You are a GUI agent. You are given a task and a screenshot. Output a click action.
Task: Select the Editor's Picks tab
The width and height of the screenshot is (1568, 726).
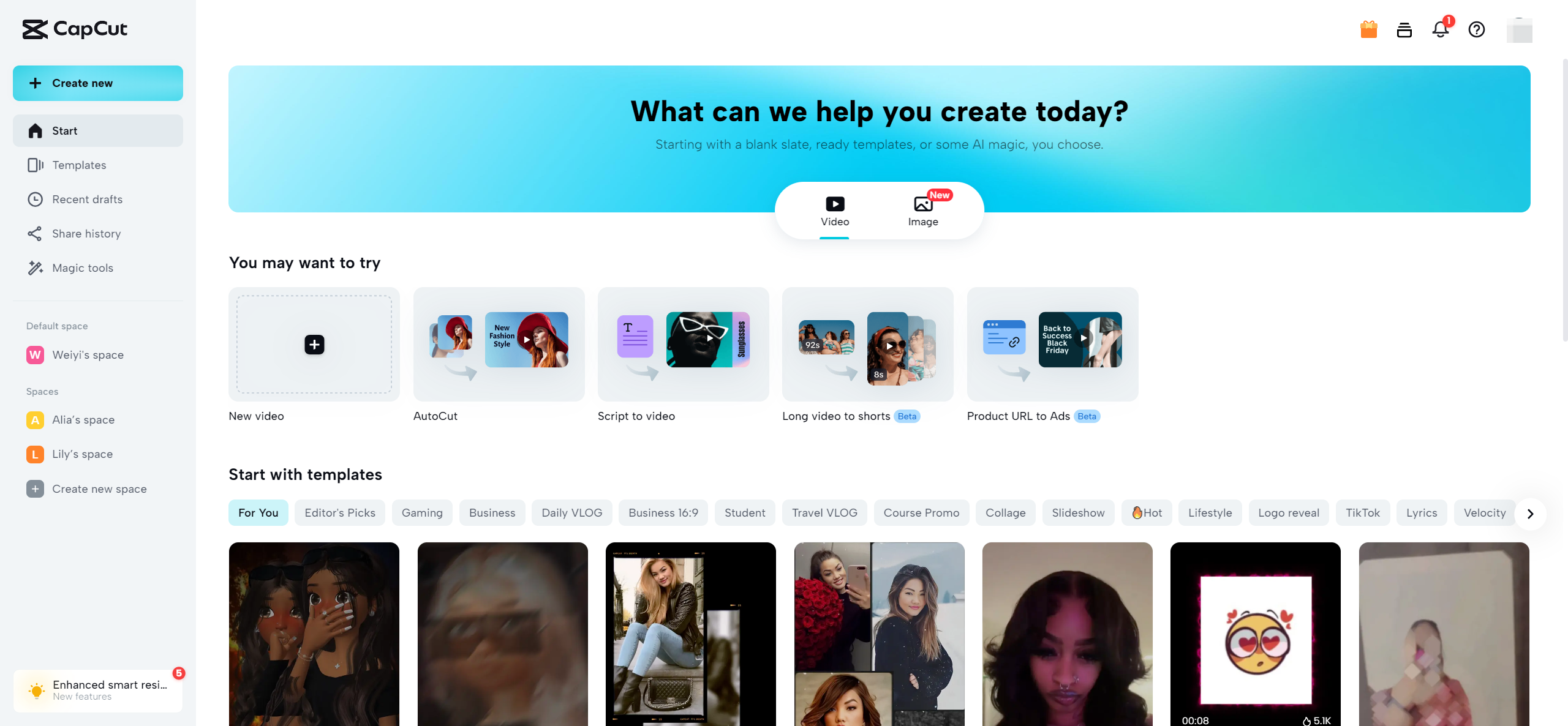pyautogui.click(x=340, y=512)
